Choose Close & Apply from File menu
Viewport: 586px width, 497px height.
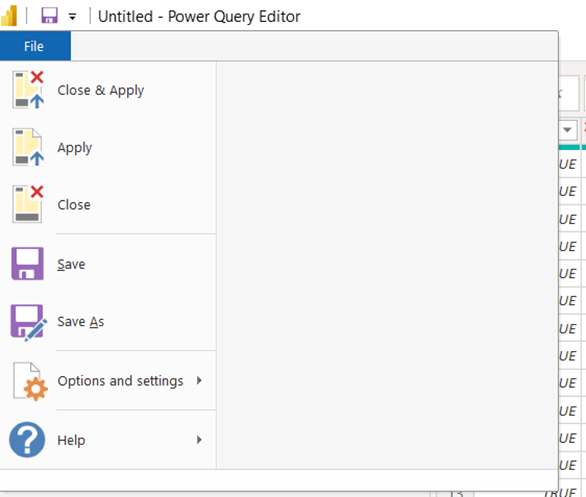click(108, 90)
